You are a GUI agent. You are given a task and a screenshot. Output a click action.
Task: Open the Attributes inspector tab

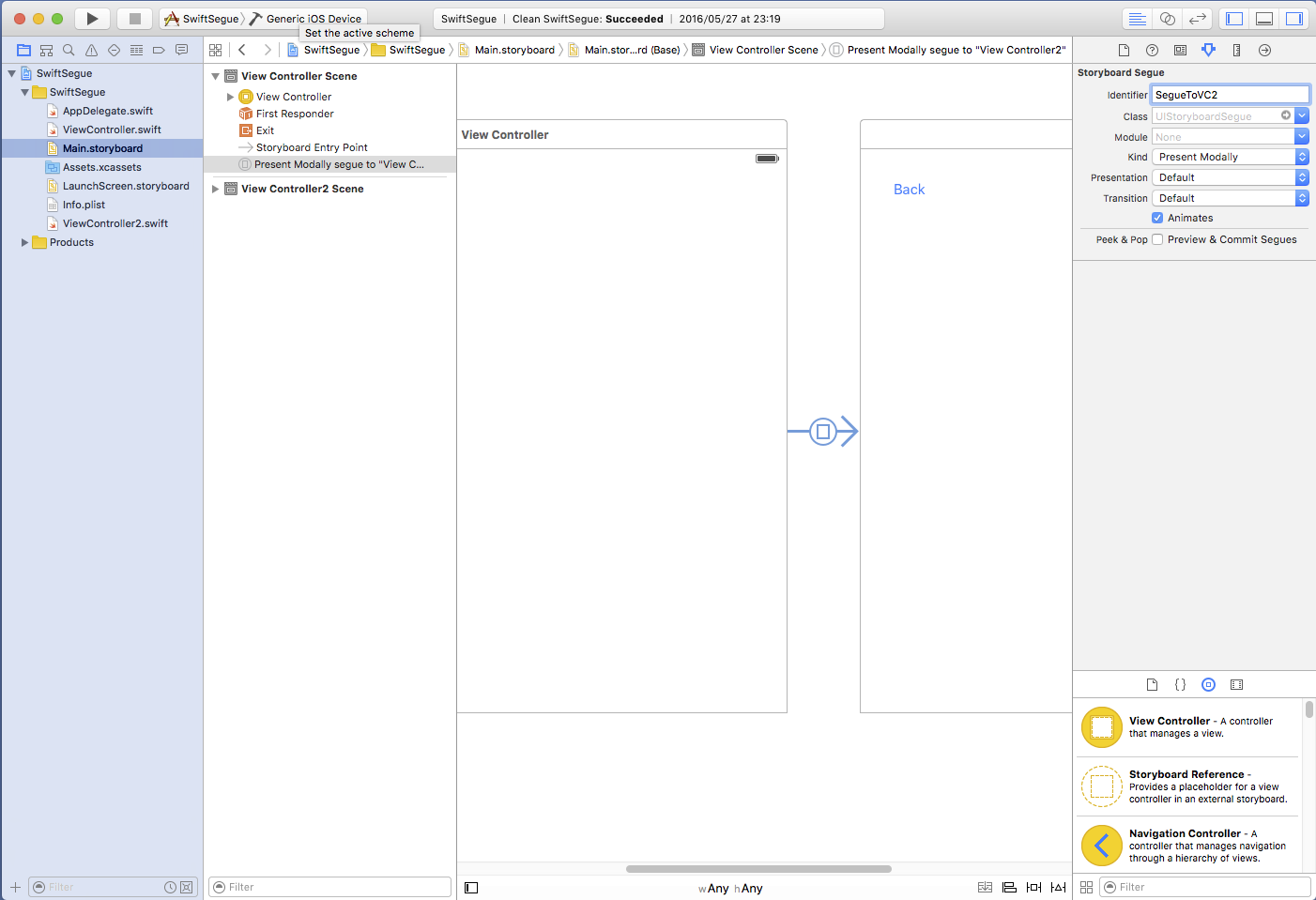pyautogui.click(x=1208, y=50)
